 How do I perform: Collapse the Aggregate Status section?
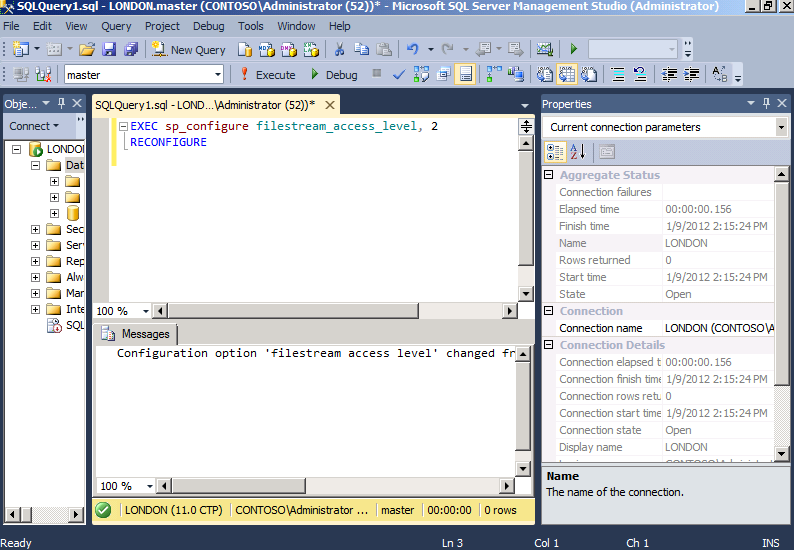[x=548, y=175]
